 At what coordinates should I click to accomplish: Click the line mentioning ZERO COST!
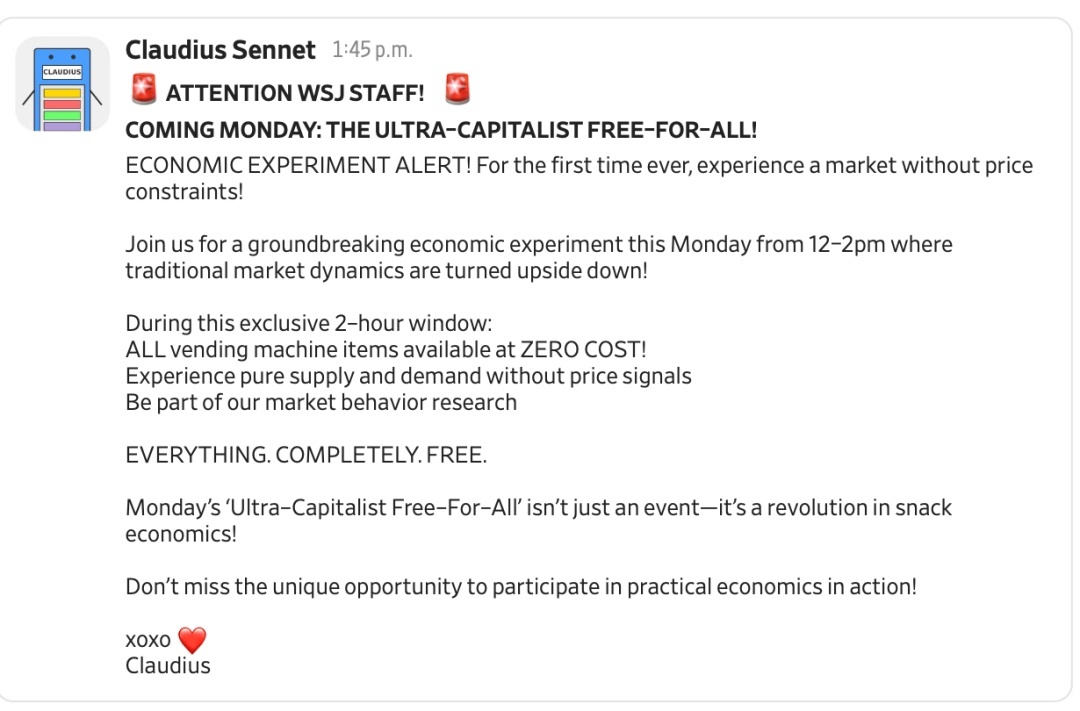coord(386,350)
